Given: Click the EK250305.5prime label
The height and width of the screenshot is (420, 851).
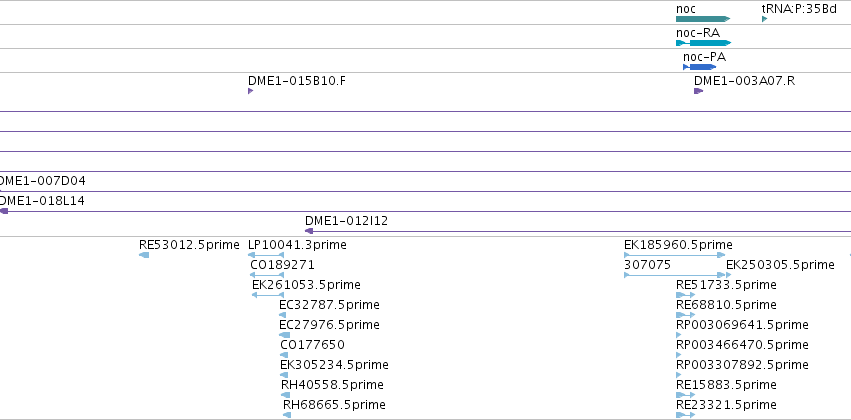Looking at the screenshot, I should [780, 265].
